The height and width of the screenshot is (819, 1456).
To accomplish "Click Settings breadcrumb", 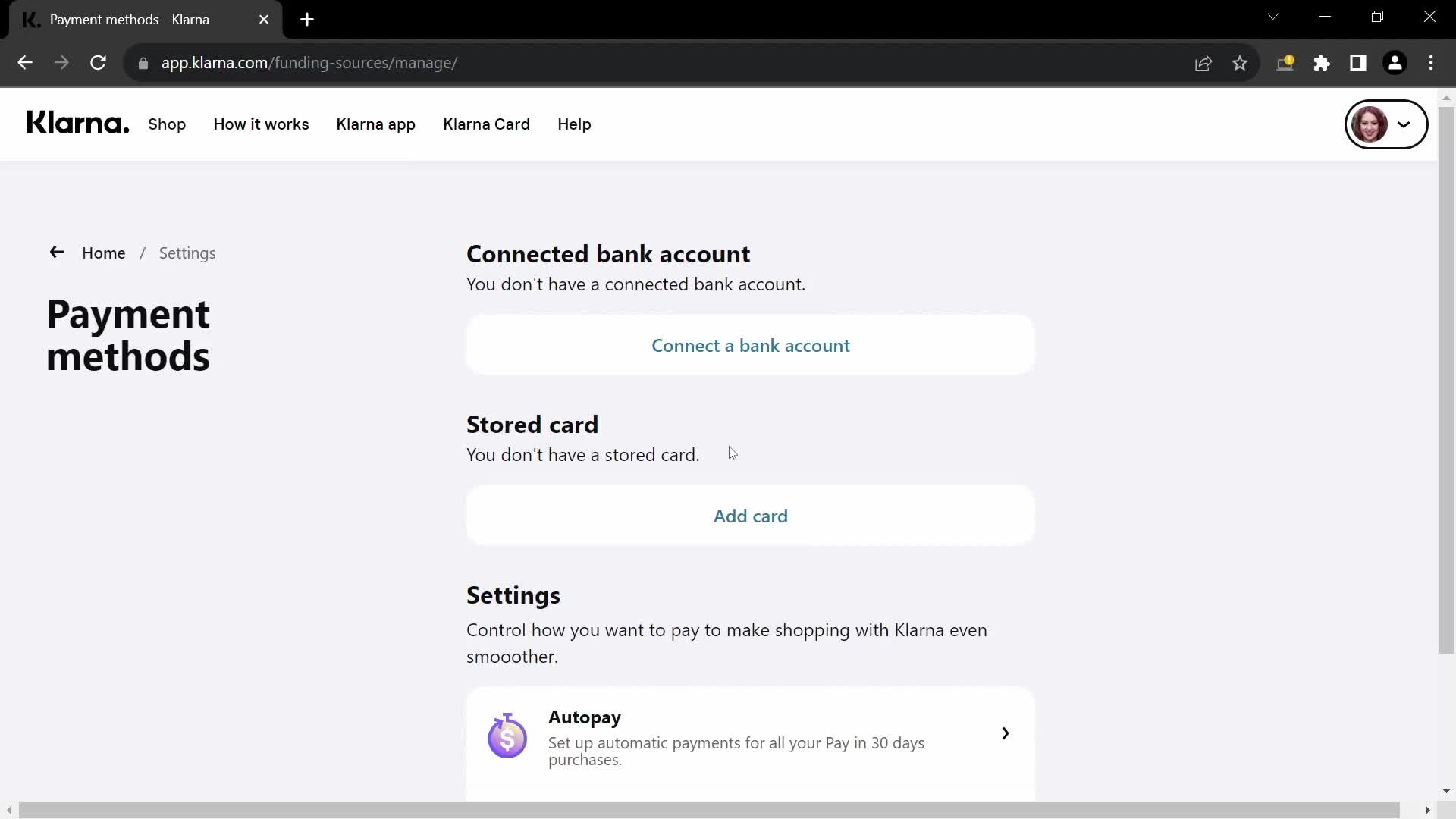I will (x=187, y=253).
